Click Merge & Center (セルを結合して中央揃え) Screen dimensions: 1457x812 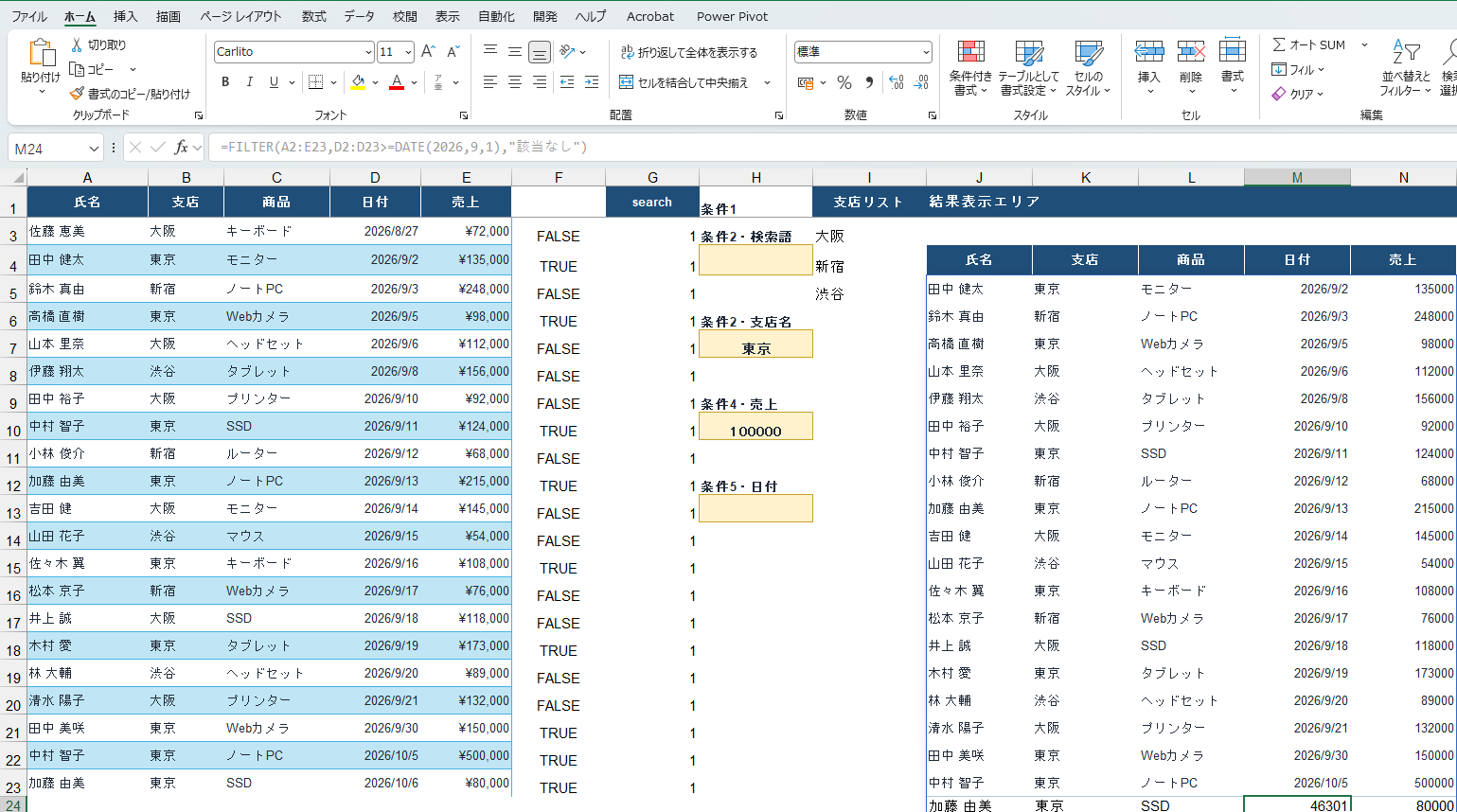[x=684, y=82]
